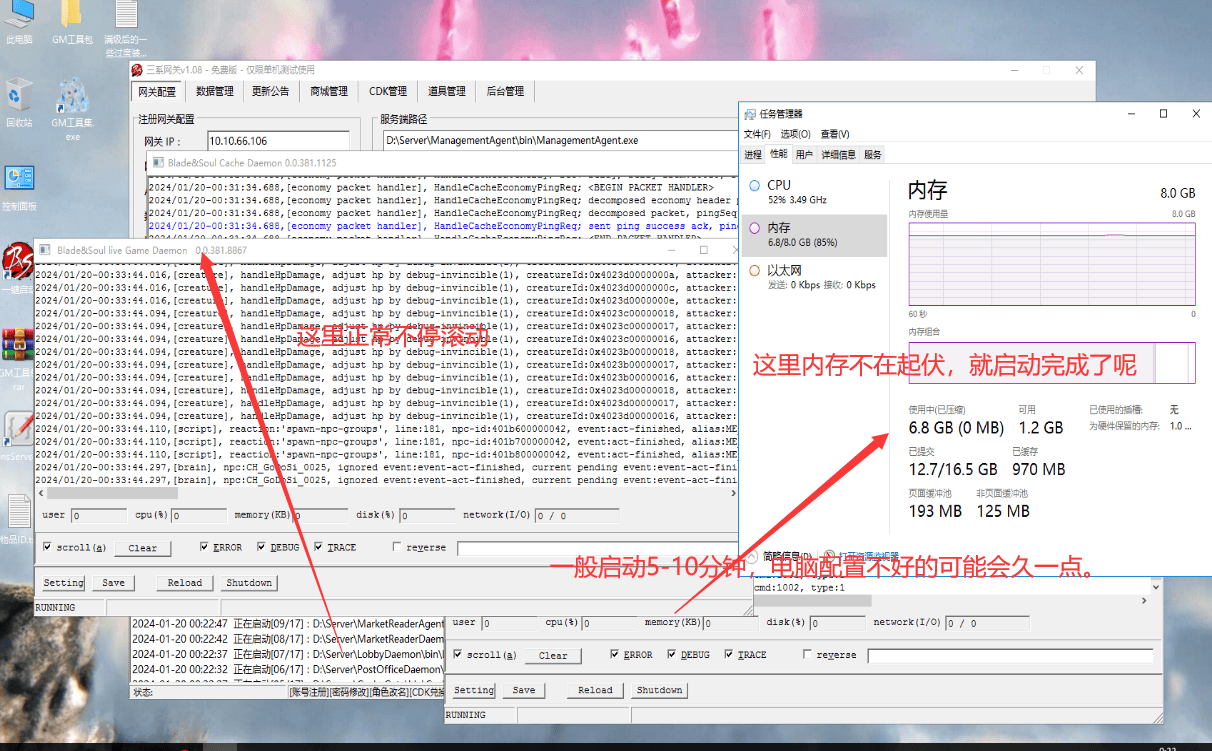Switch to the 更新公告 tab
Image resolution: width=1212 pixels, height=751 pixels.
tap(270, 91)
